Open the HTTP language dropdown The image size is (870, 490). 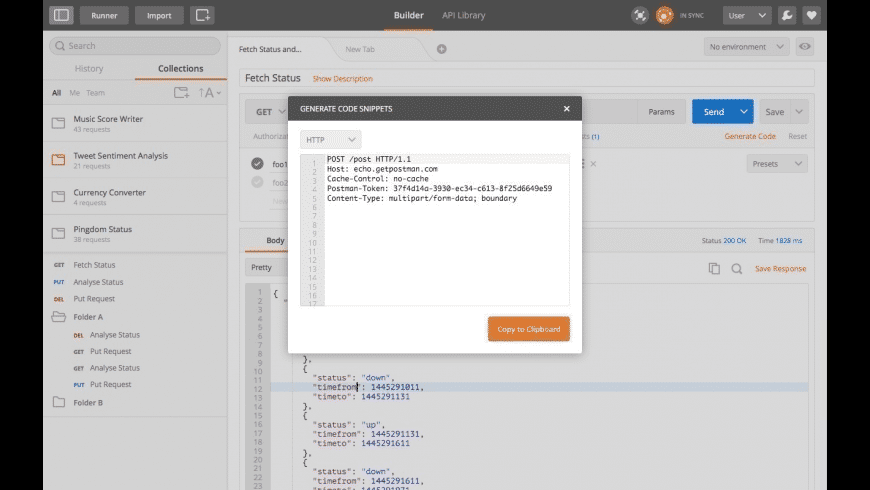330,140
